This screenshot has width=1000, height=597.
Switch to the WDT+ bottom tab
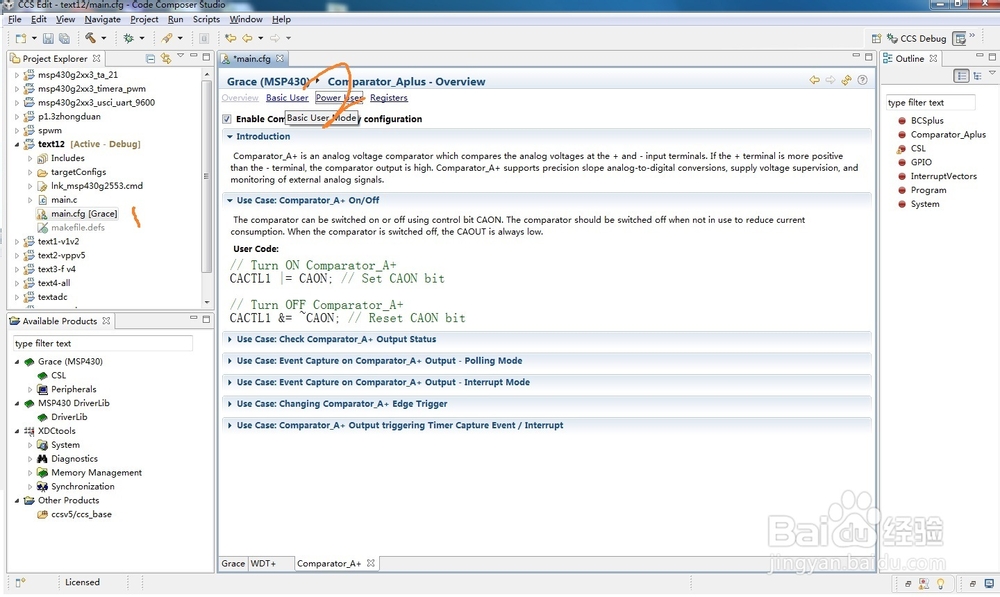(x=263, y=563)
